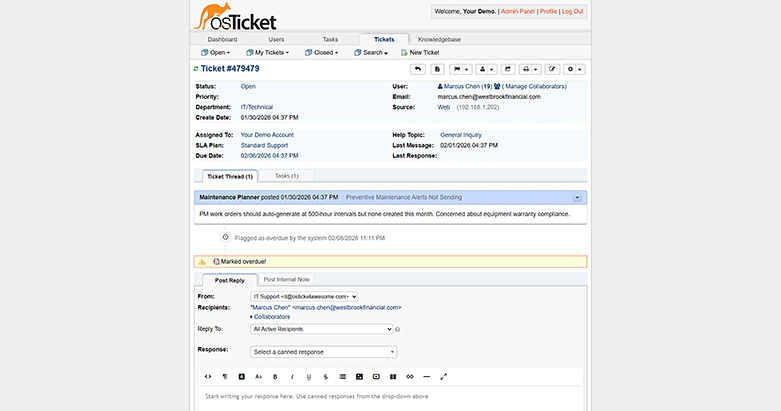Expand the thread entry options arrow
This screenshot has width=781, height=411.
[577, 198]
